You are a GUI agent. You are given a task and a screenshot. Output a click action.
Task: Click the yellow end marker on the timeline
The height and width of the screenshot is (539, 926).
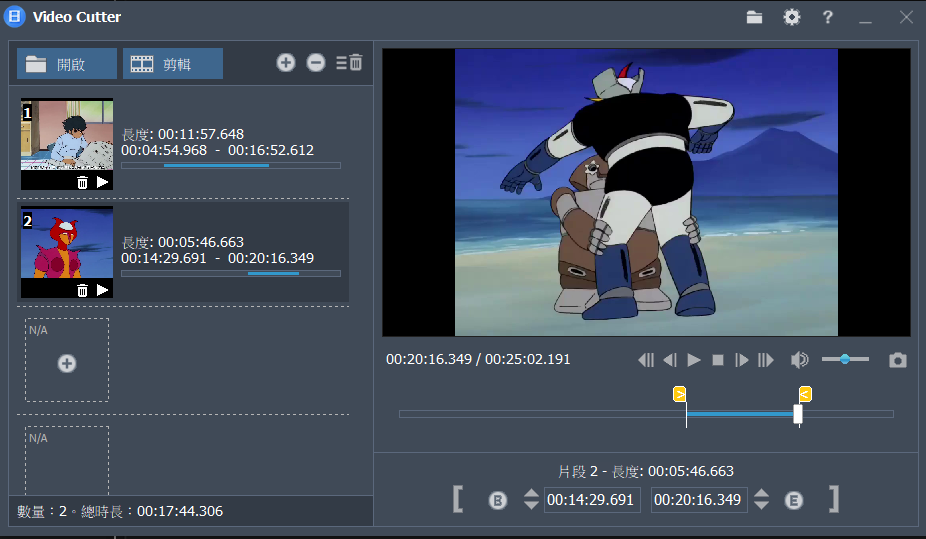coord(805,394)
